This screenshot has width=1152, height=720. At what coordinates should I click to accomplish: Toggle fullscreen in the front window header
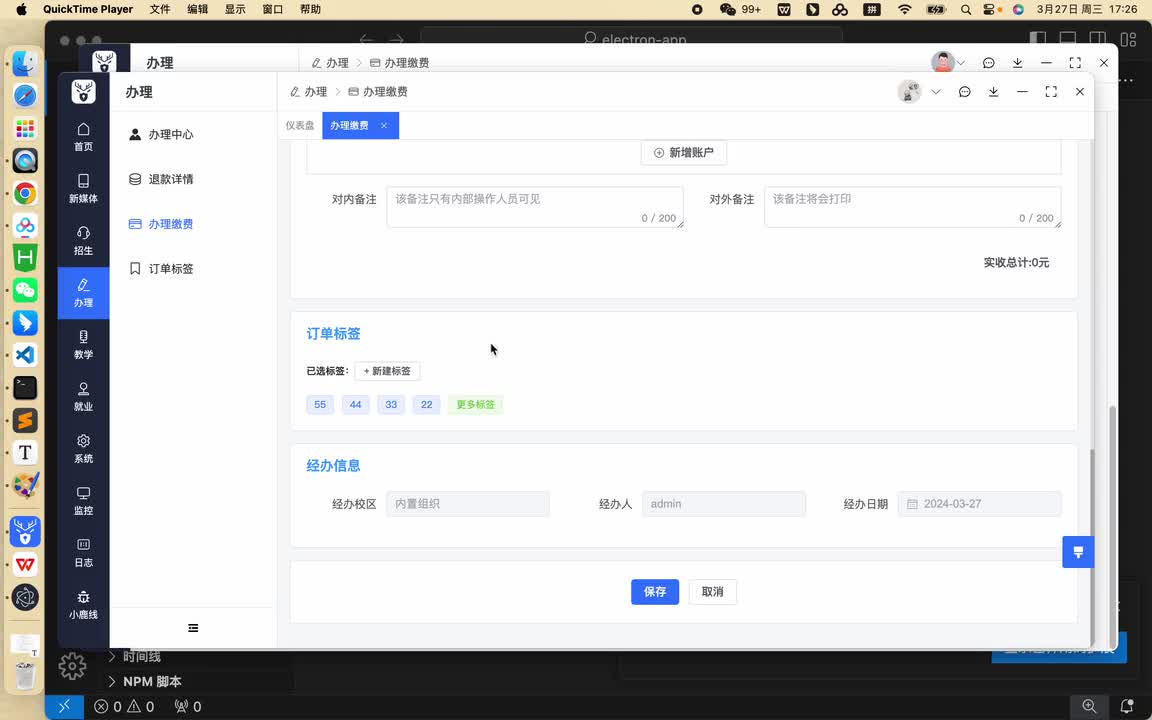[1051, 92]
